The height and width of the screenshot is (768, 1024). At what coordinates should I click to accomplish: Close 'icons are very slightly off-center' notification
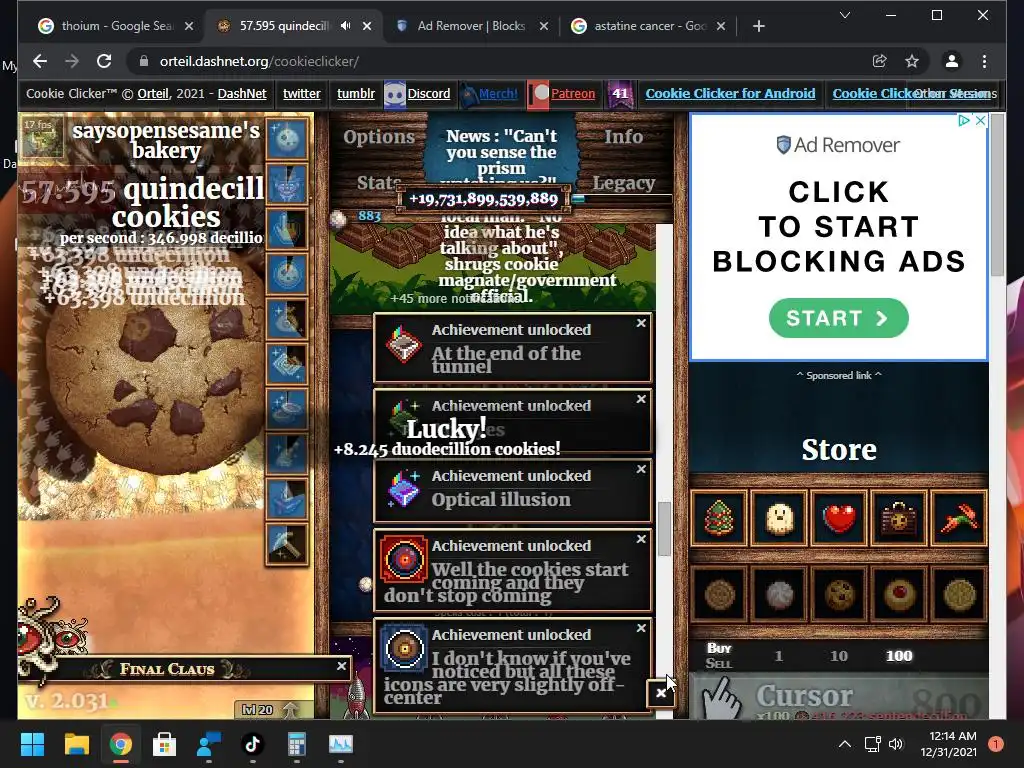pyautogui.click(x=641, y=628)
